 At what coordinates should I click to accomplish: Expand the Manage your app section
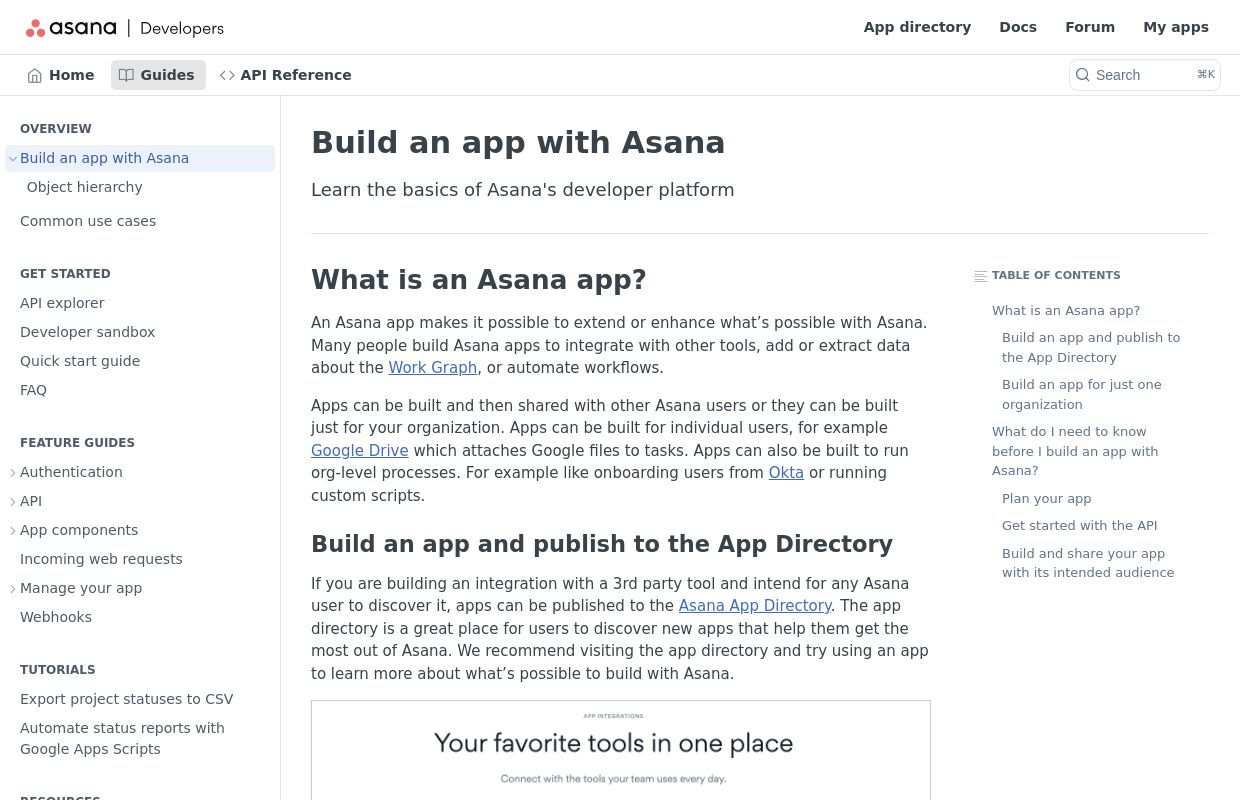(13, 588)
